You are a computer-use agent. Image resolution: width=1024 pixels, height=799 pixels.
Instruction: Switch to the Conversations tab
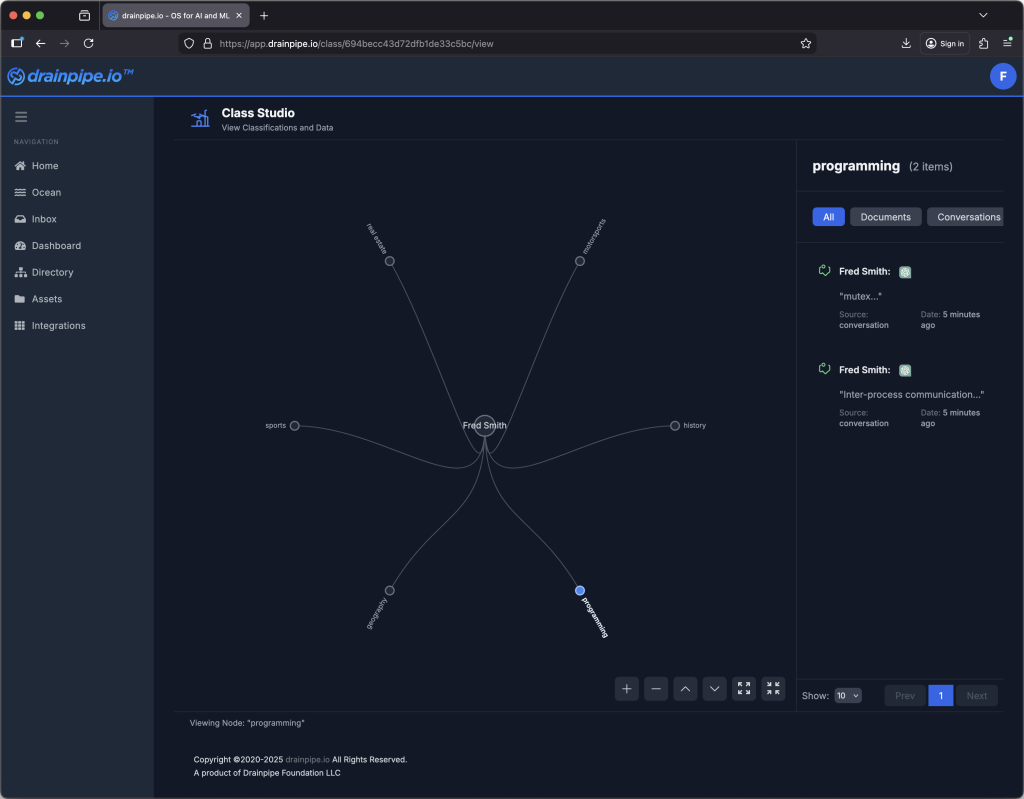click(965, 216)
